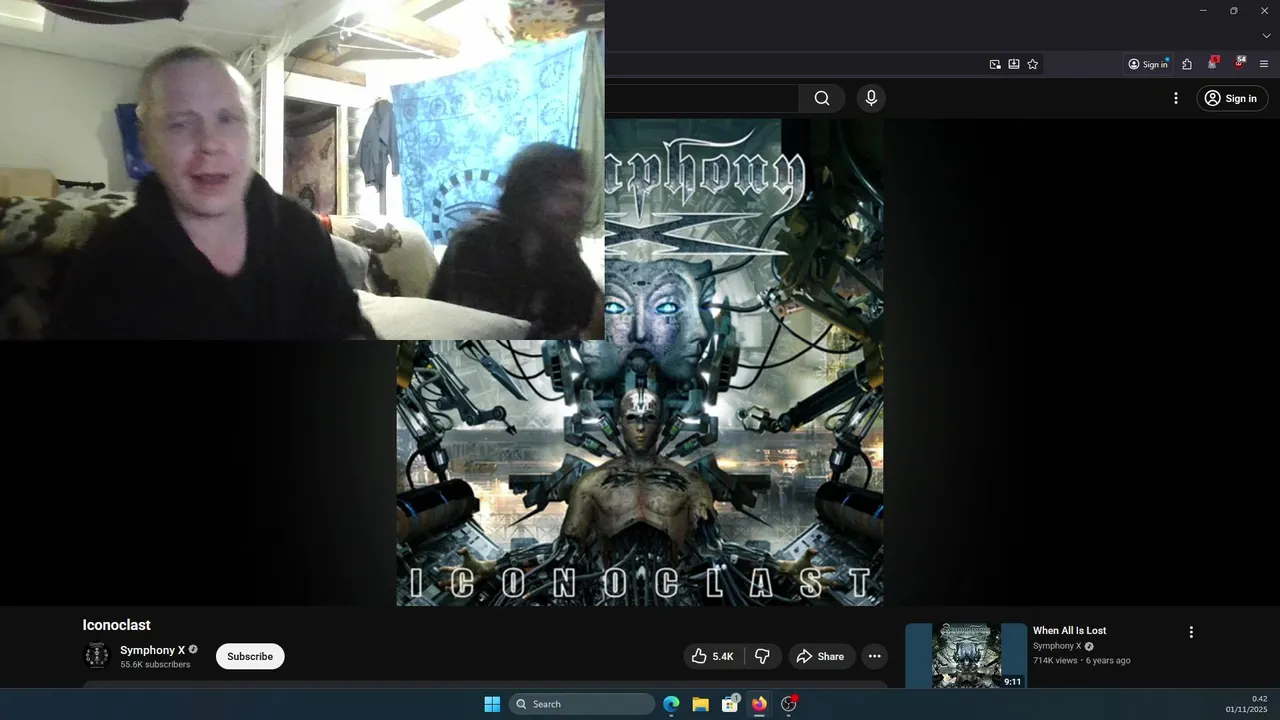Click Firefox account Sign in button
Screen dimensions: 1280x720
(x=1148, y=64)
